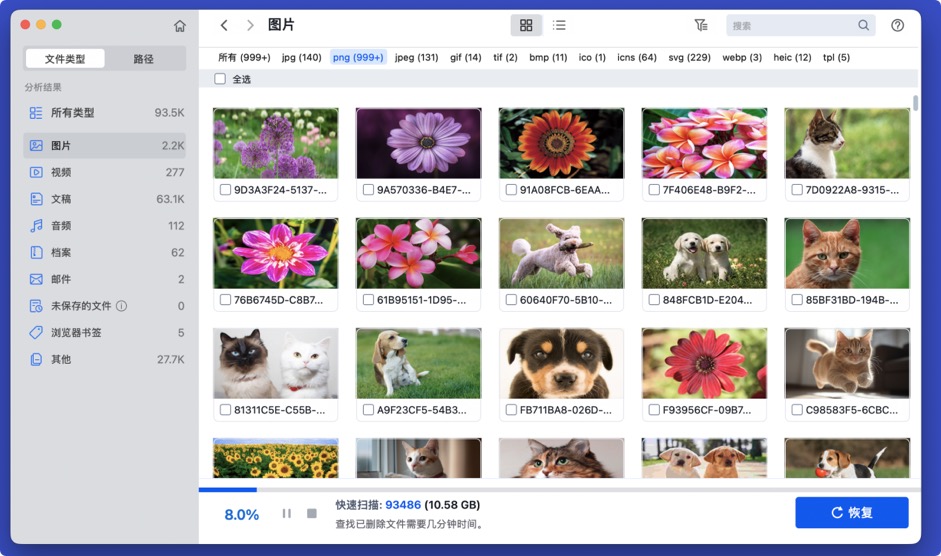Filter by gif (14)
This screenshot has height=556, width=941.
coord(466,58)
